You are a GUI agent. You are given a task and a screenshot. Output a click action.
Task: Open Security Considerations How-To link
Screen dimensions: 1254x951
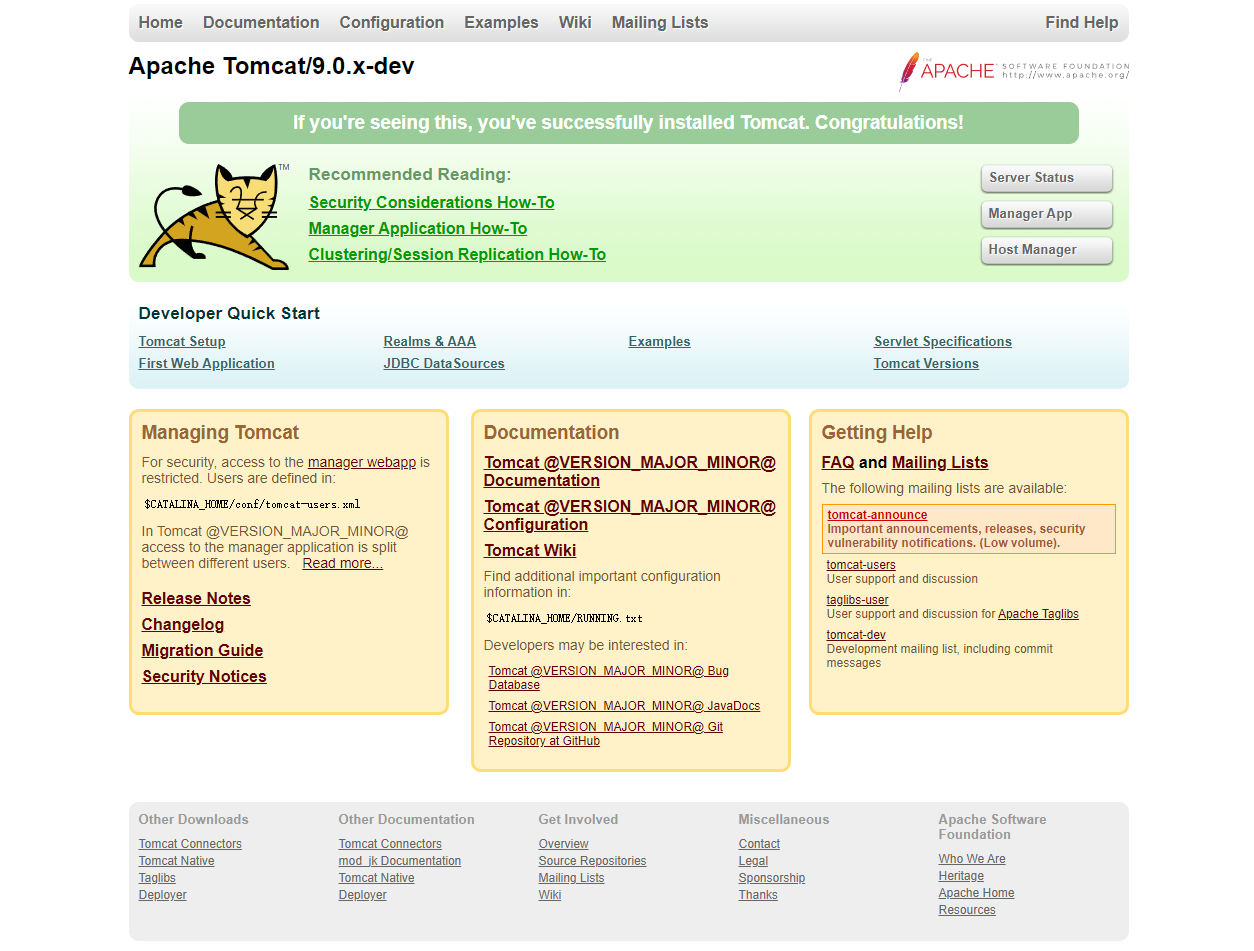[431, 202]
